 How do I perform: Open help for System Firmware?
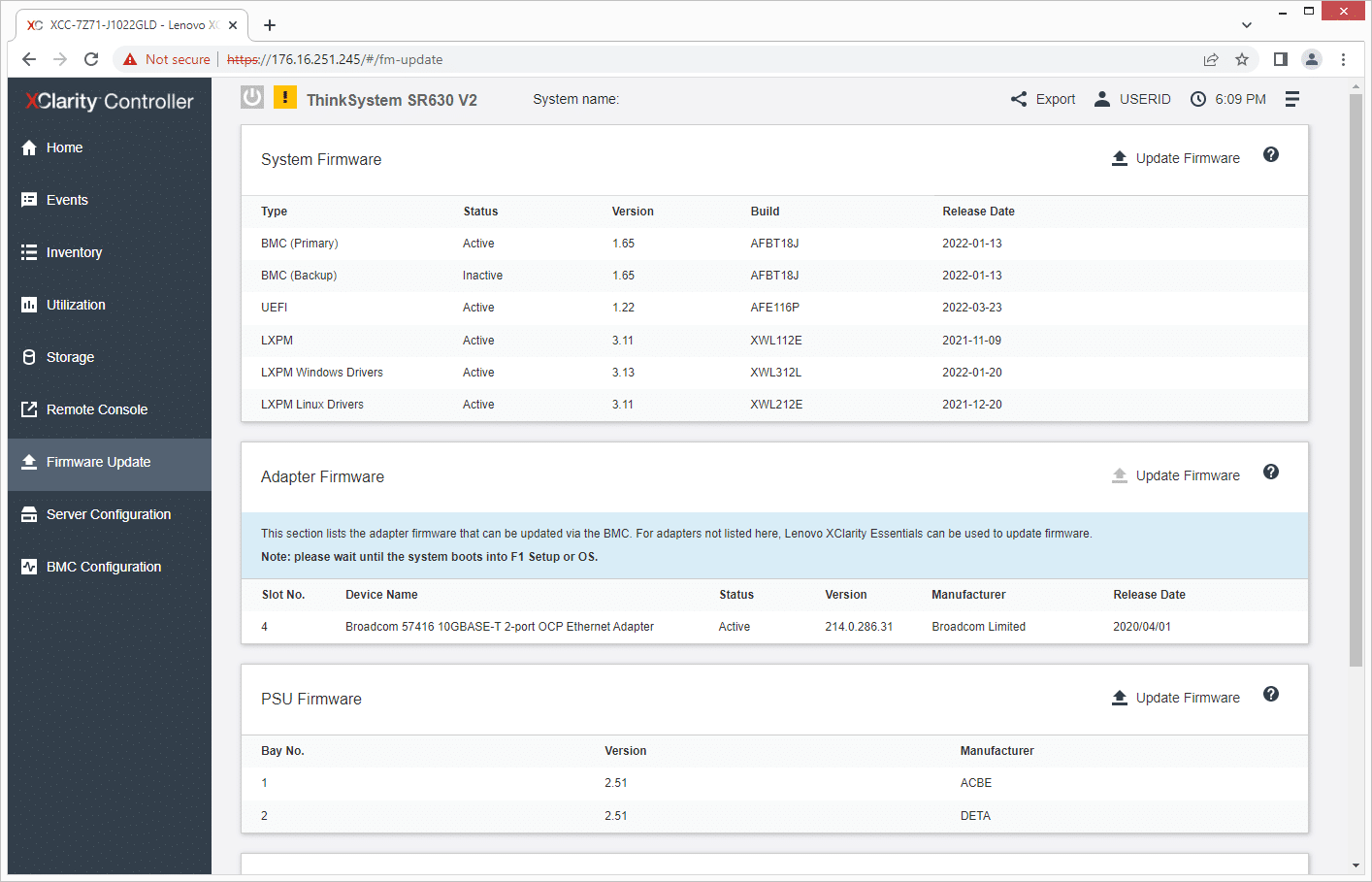(1271, 155)
